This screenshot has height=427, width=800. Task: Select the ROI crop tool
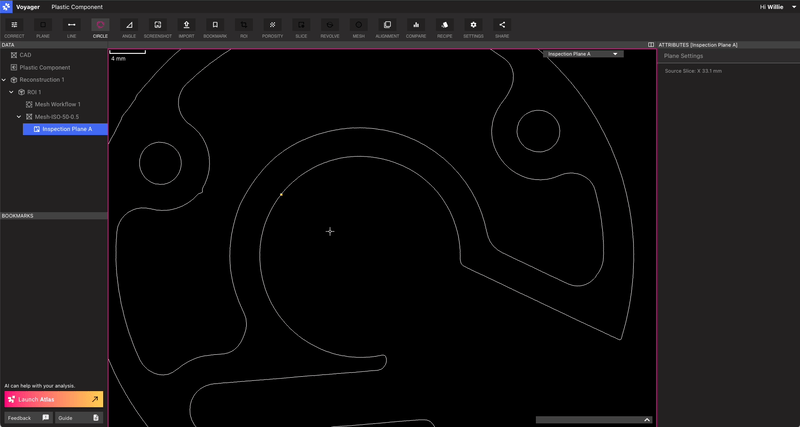point(244,29)
